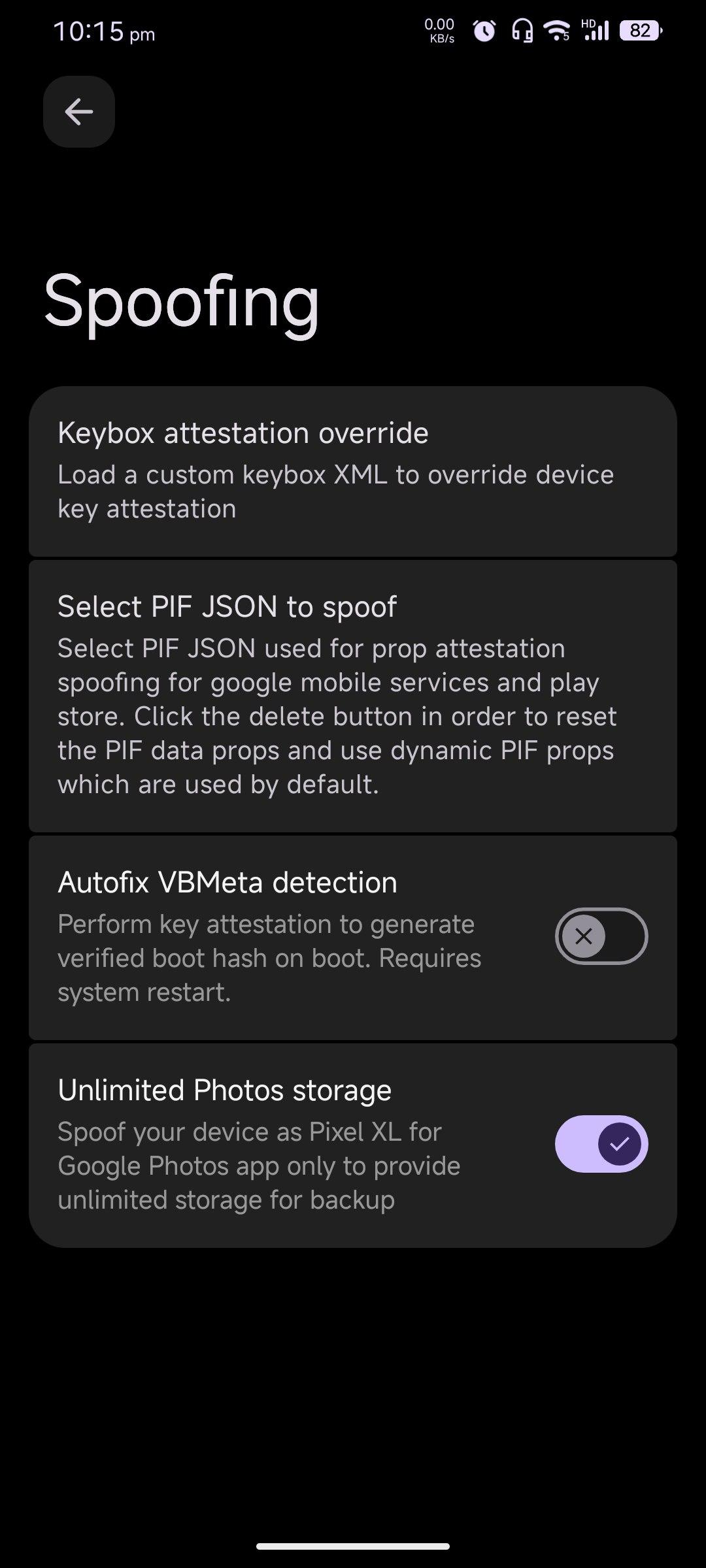Tap the battery level indicator

[x=641, y=31]
